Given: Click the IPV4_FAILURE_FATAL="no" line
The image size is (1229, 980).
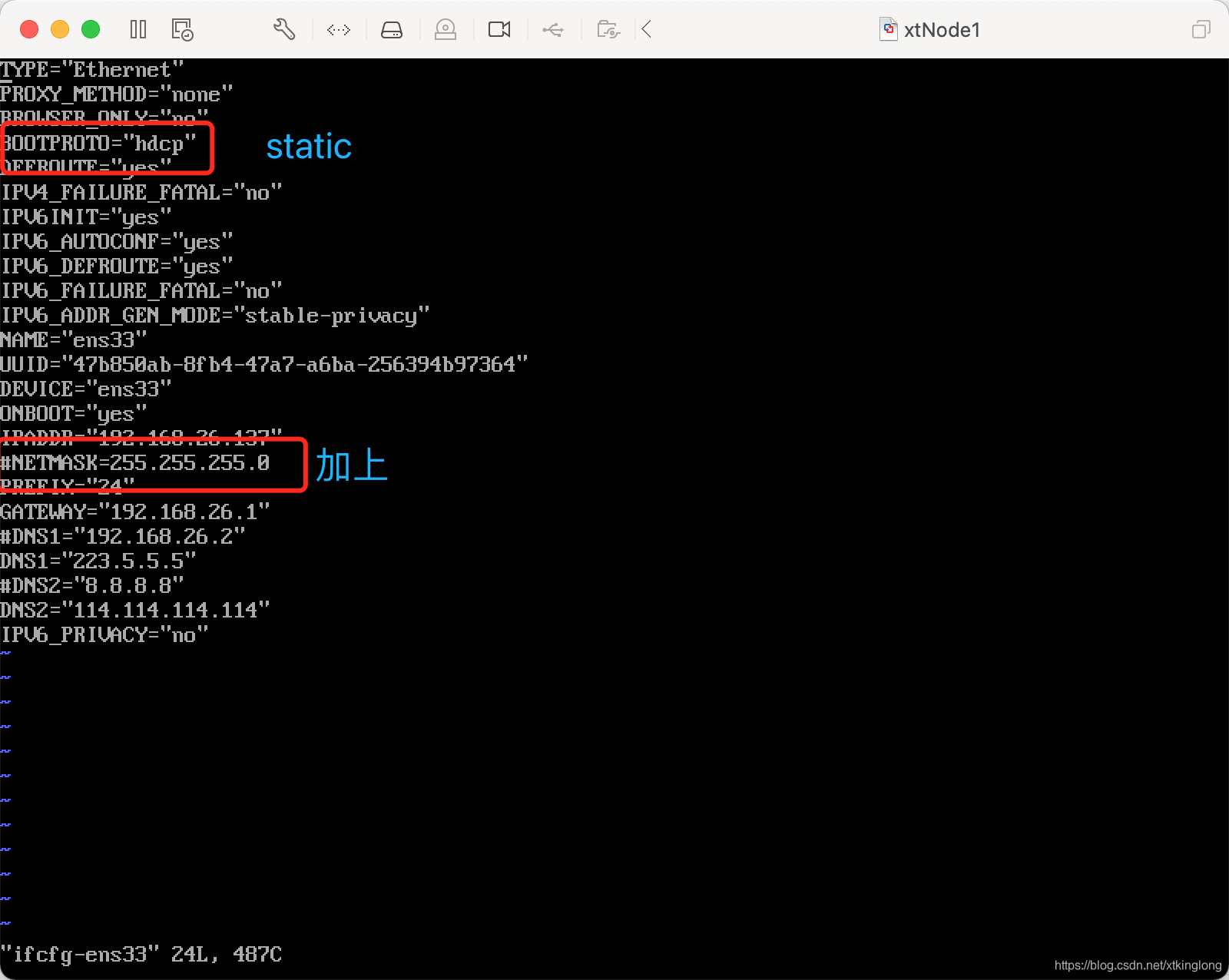Looking at the screenshot, I should pos(141,193).
